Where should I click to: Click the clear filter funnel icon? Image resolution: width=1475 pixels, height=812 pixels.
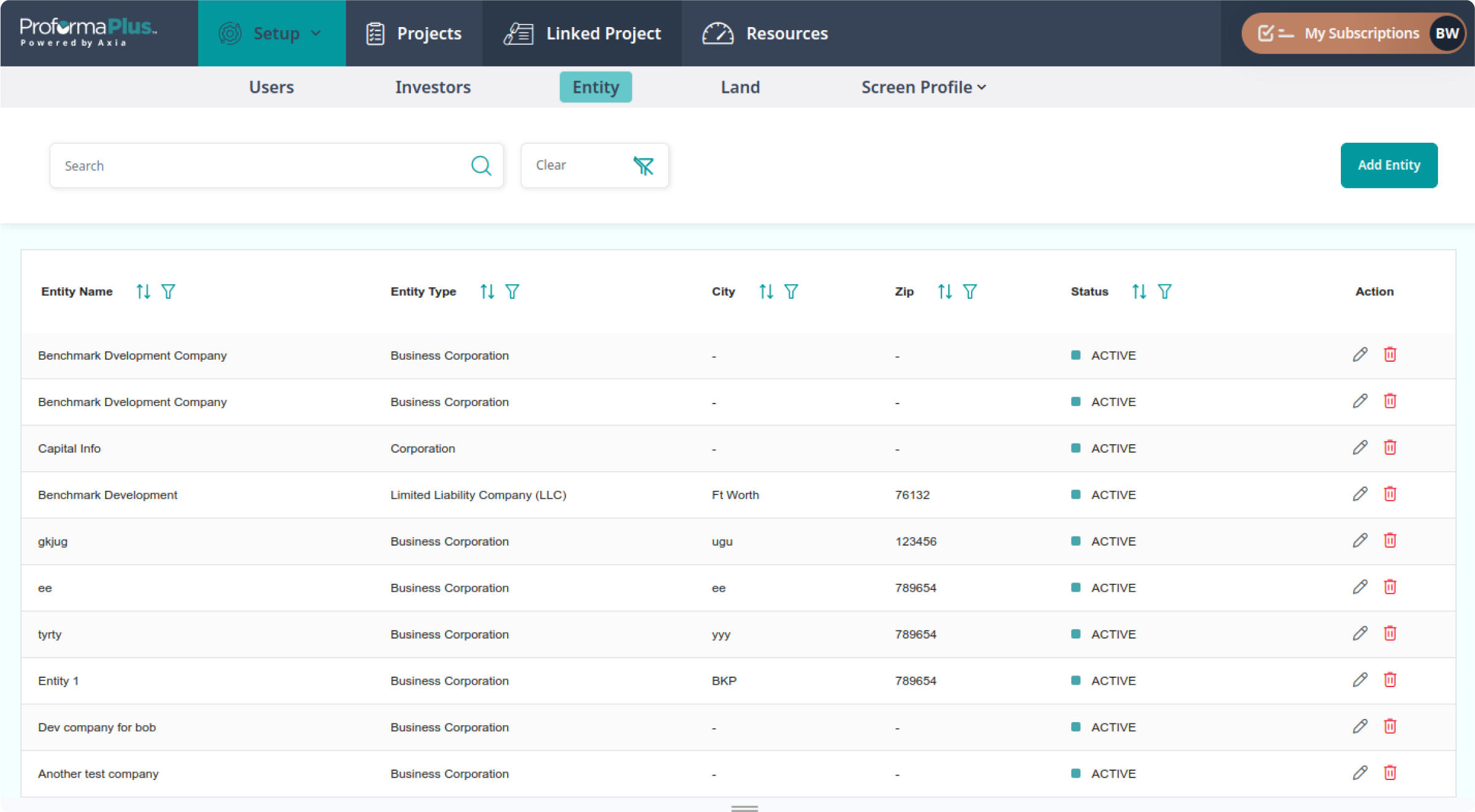click(x=643, y=165)
